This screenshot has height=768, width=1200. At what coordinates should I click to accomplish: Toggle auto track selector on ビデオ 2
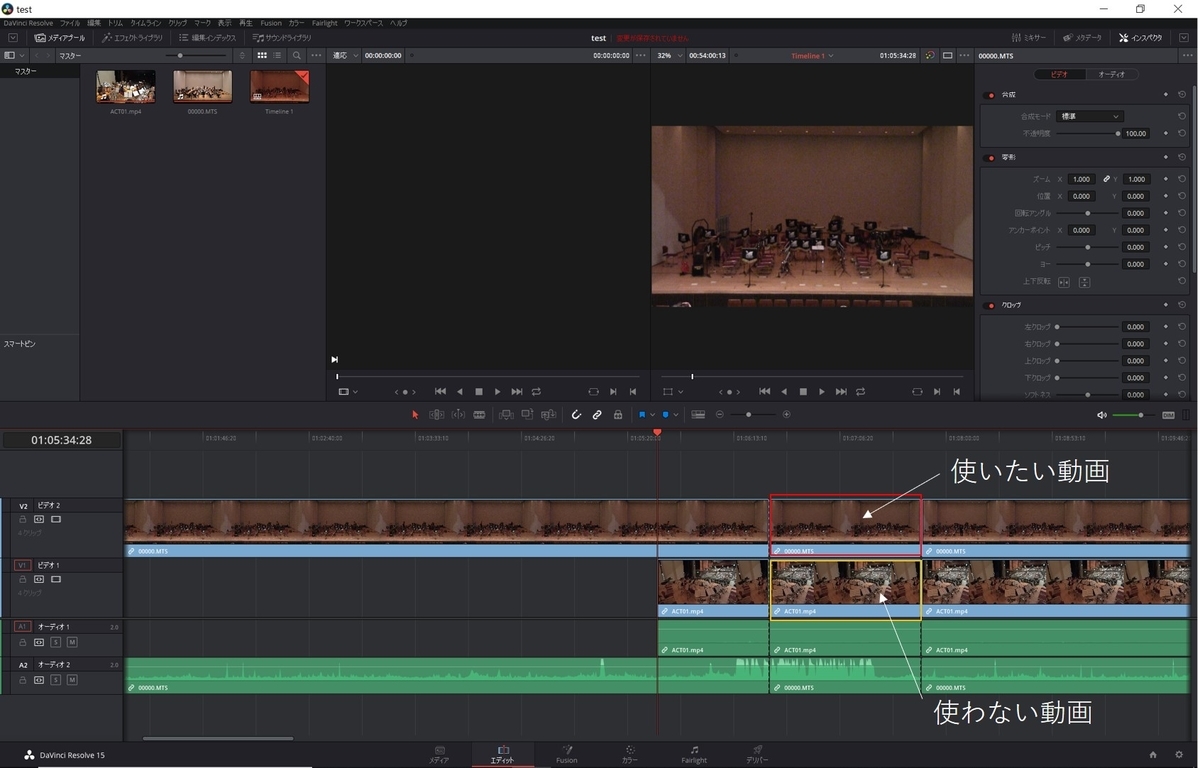coord(39,520)
